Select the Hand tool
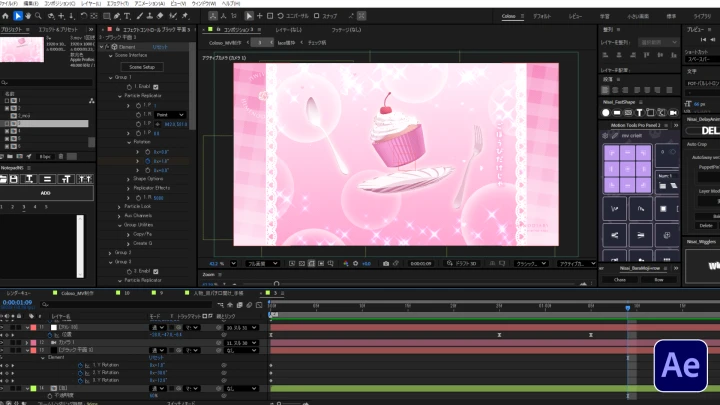720x405 pixels. [x=28, y=16]
